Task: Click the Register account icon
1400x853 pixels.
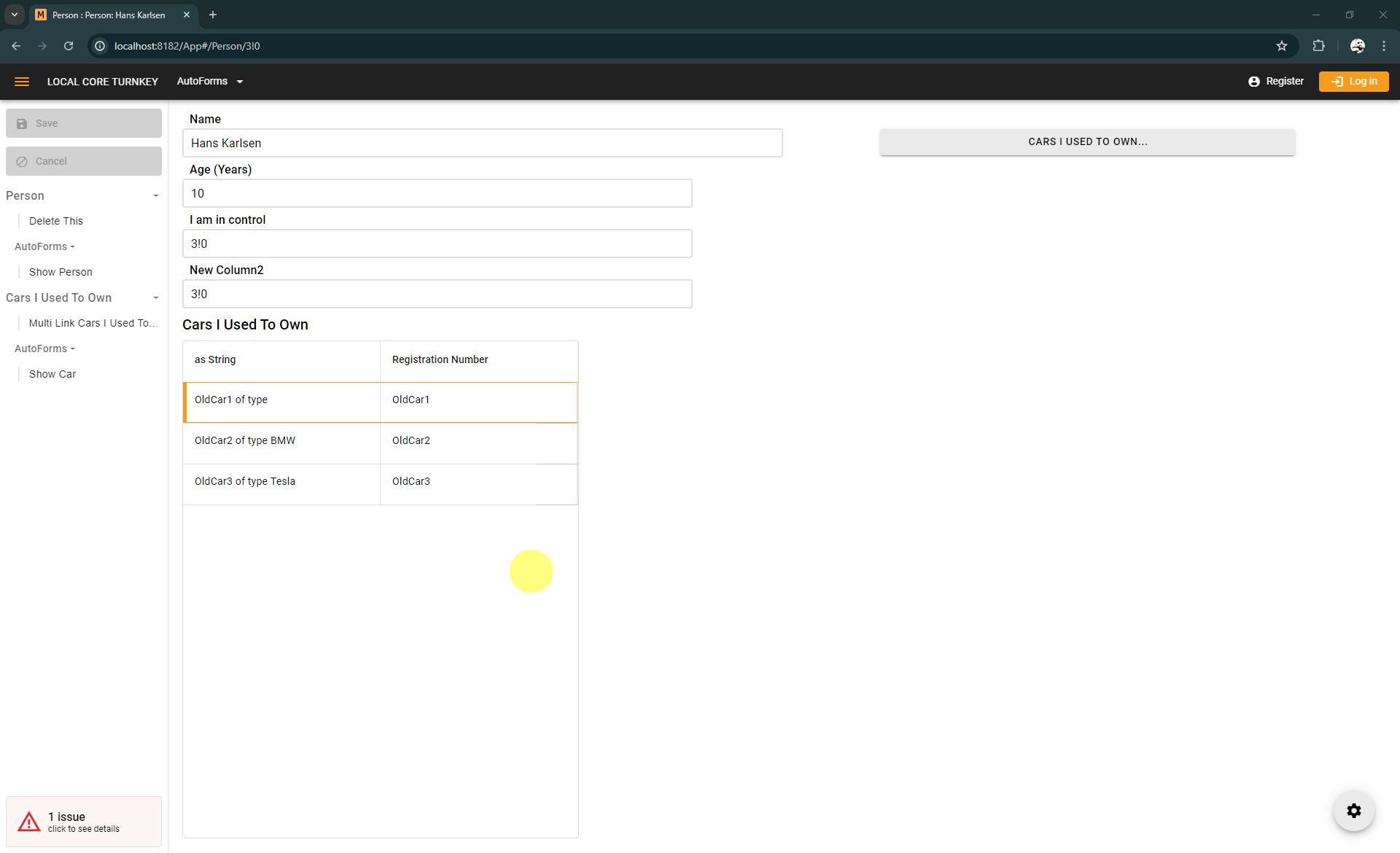Action: click(1253, 82)
